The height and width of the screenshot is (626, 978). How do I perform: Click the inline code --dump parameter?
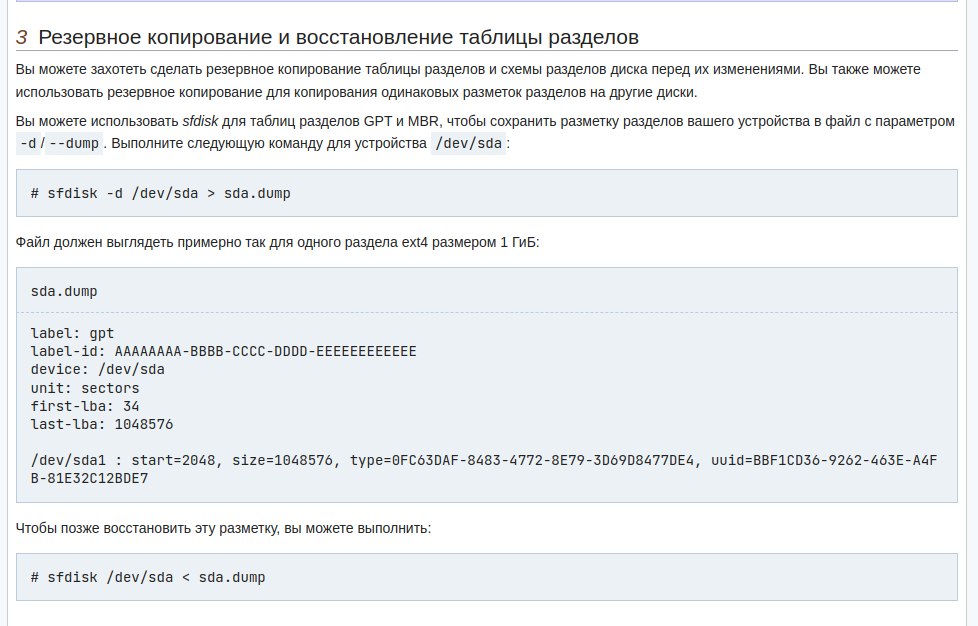pyautogui.click(x=75, y=143)
